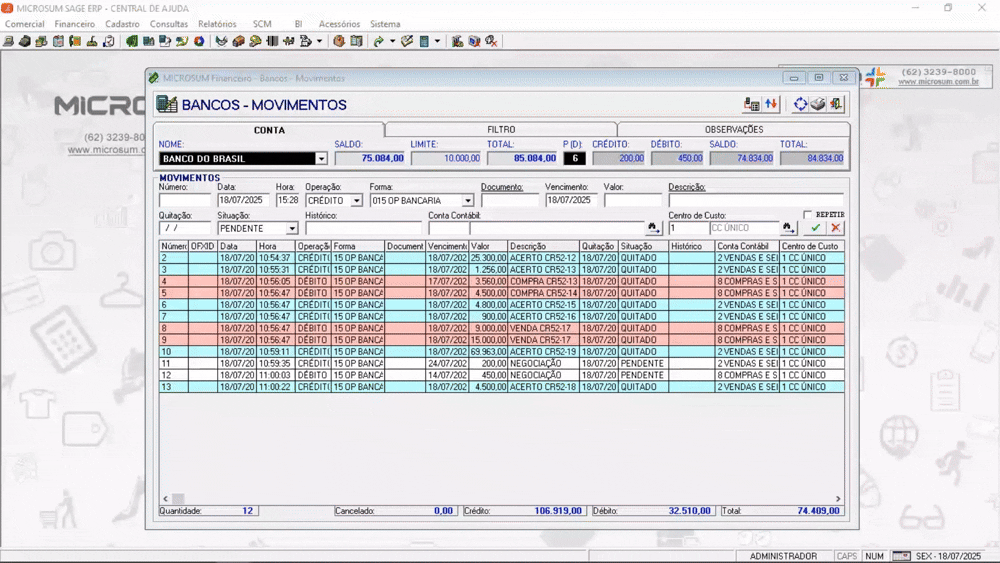Screen dimensions: 1000x563
Task: Open Conta Contábil lookup binoculars
Action: (653, 228)
